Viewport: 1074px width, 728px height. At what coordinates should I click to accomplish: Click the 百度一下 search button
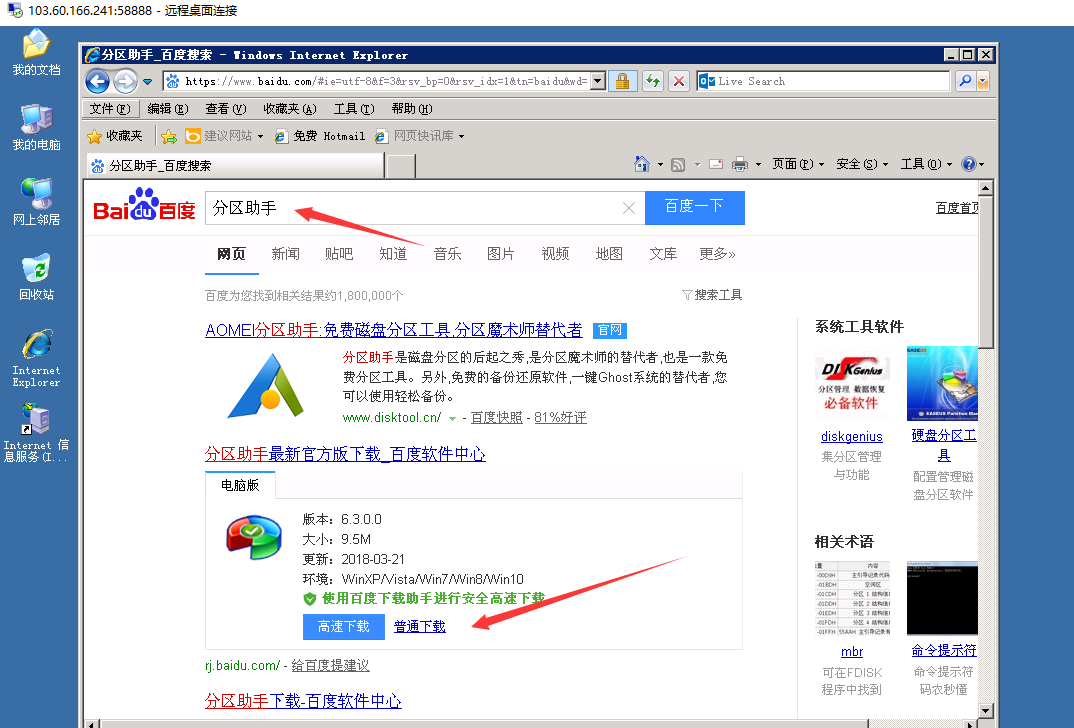pos(695,208)
